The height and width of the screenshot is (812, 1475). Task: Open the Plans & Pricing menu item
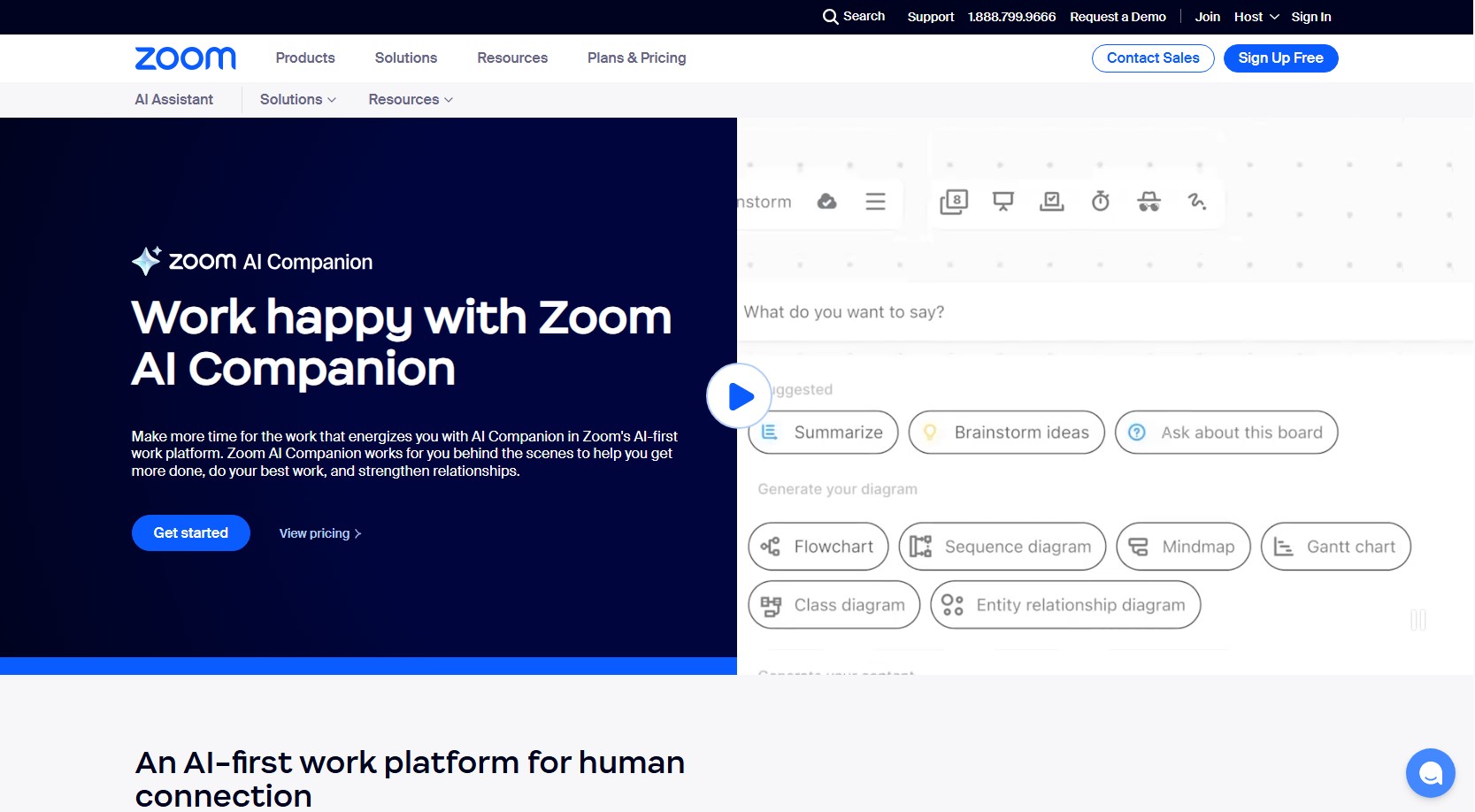(x=636, y=58)
